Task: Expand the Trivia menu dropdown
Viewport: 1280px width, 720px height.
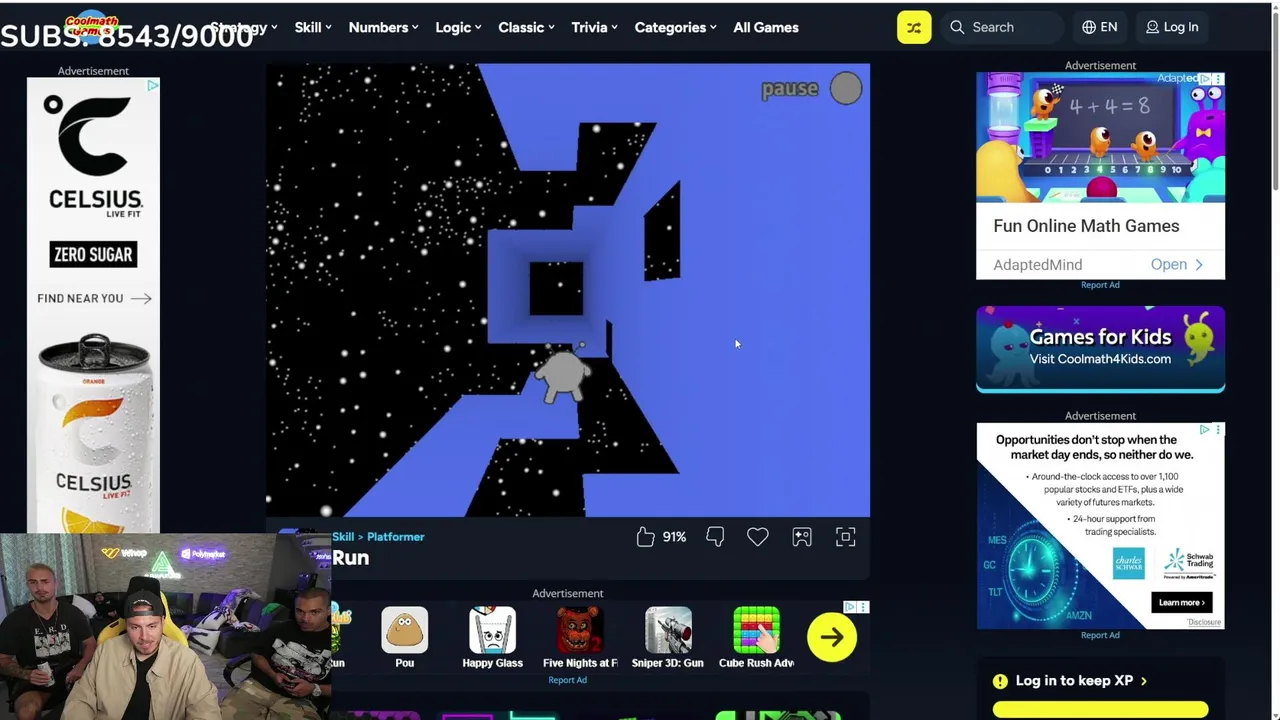Action: pyautogui.click(x=595, y=27)
